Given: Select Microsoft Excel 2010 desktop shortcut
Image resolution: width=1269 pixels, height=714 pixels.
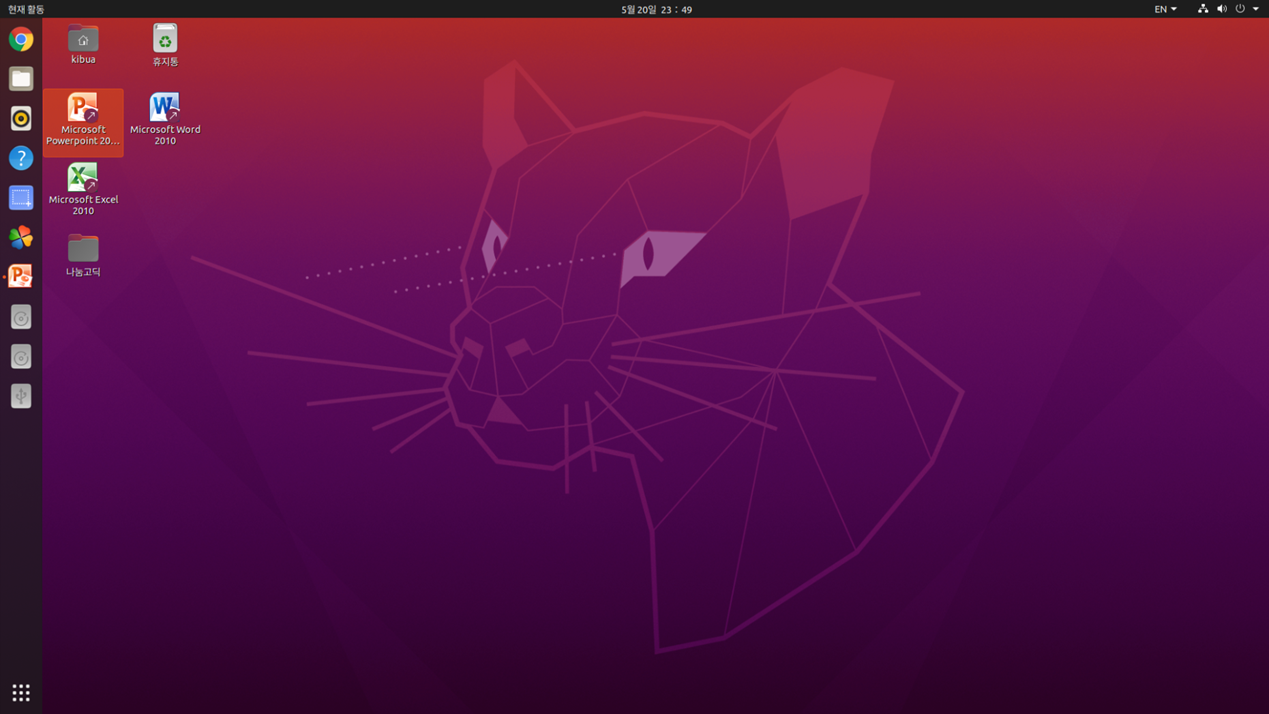Looking at the screenshot, I should tap(83, 190).
